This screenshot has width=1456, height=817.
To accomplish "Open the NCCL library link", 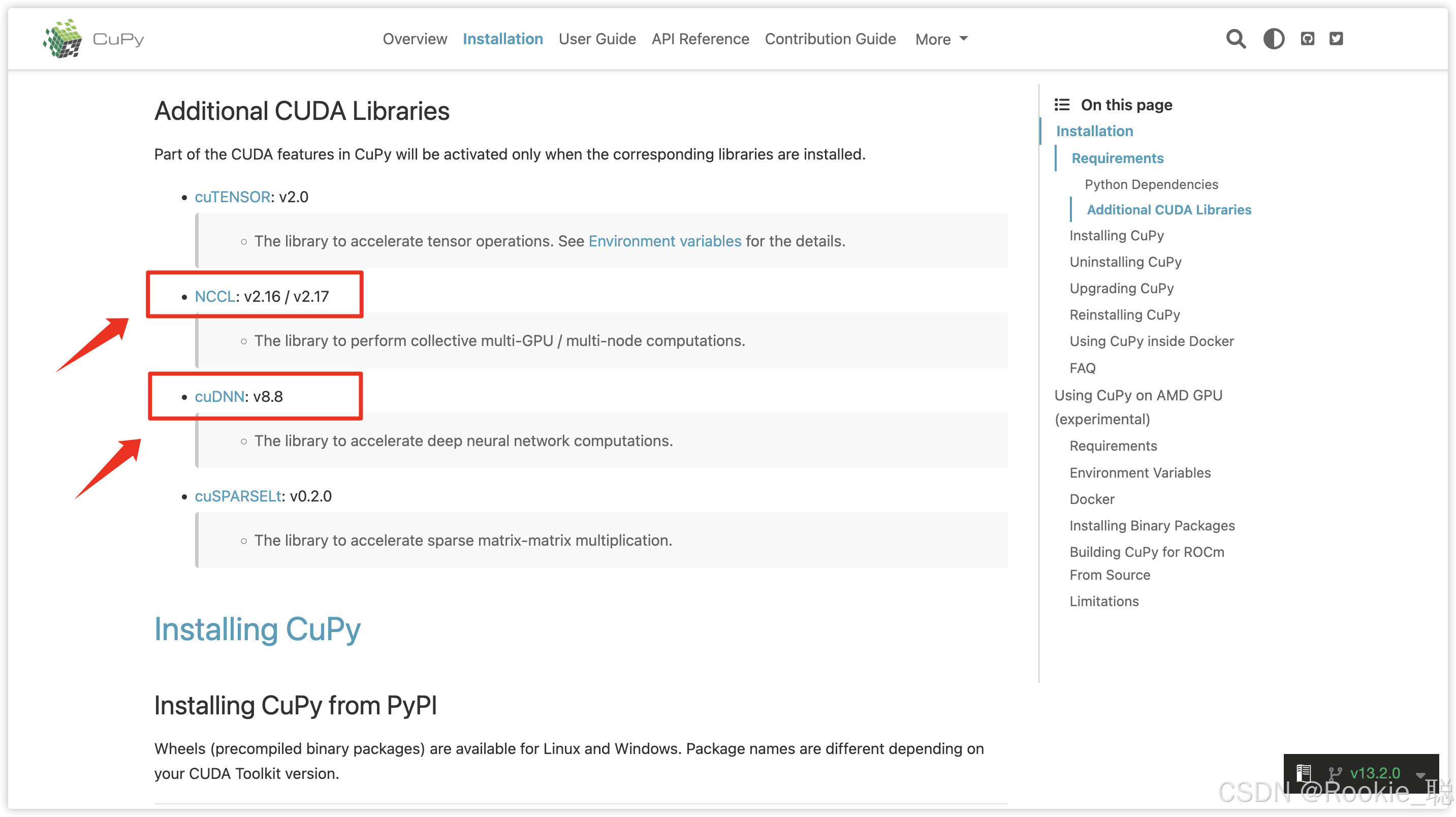I will (x=215, y=296).
